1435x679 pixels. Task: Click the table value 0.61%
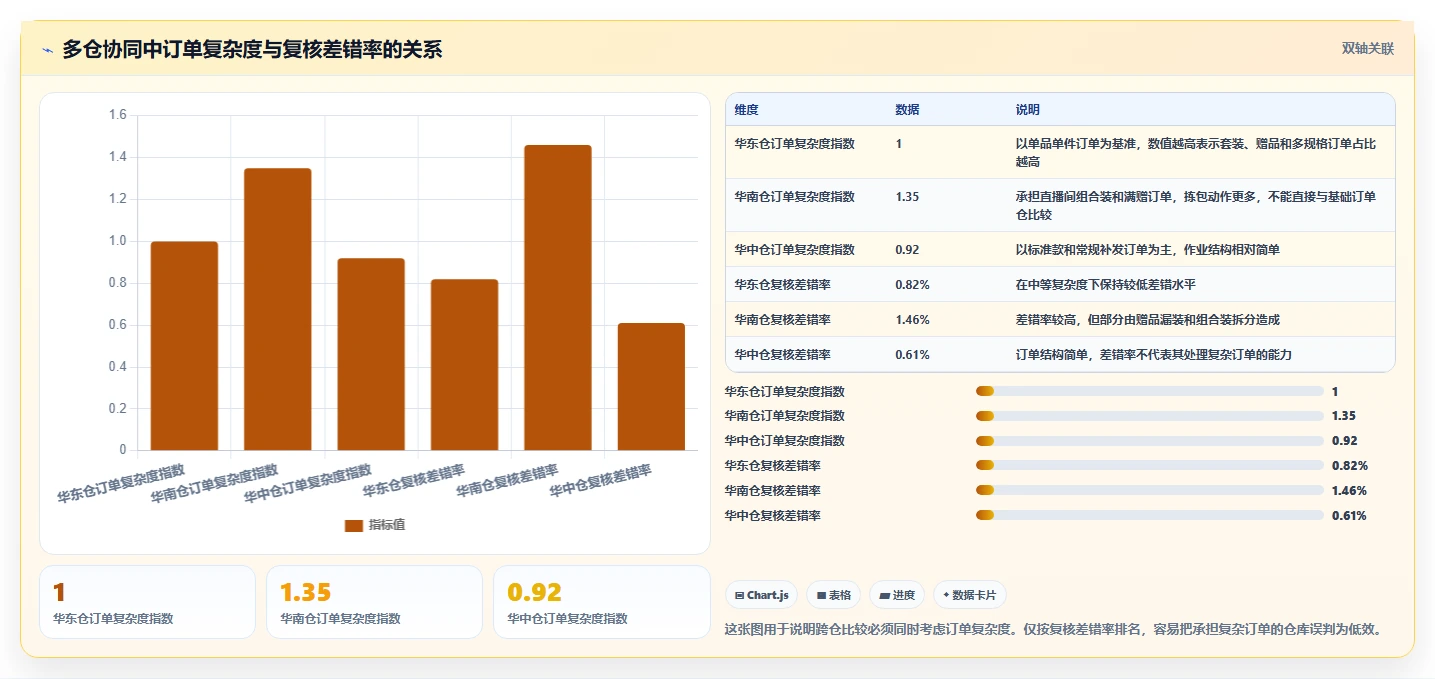[912, 355]
